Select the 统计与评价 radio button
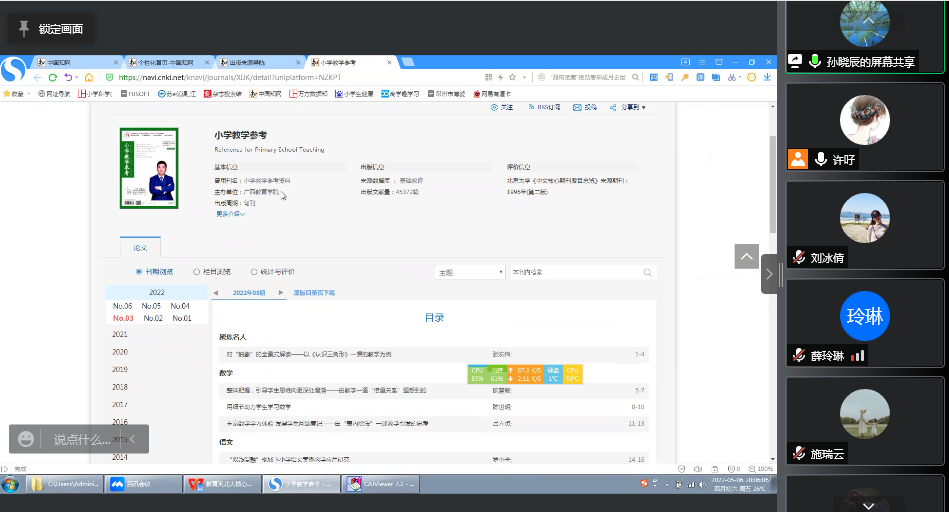Screen dimensions: 949x512 (253, 271)
